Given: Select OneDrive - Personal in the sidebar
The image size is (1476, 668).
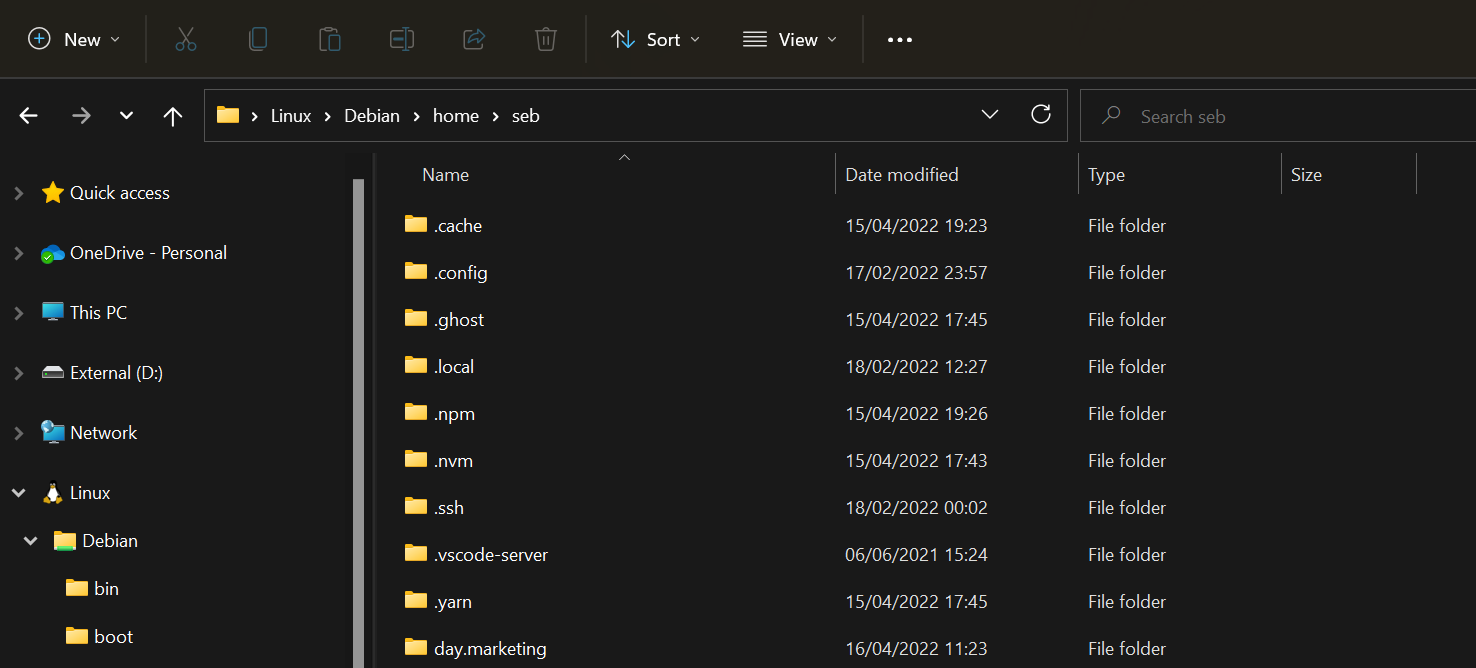Looking at the screenshot, I should click(146, 252).
